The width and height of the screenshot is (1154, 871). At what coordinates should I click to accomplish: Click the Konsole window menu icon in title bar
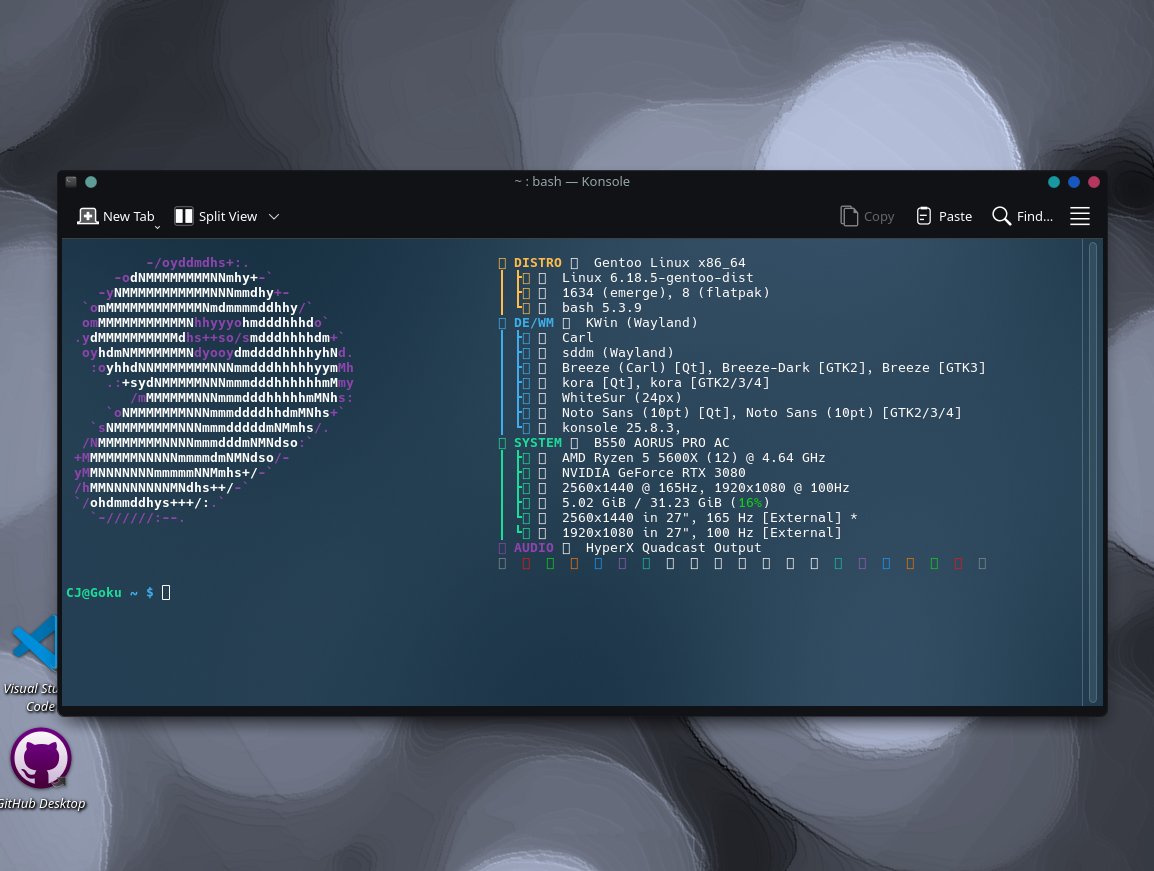pos(71,182)
